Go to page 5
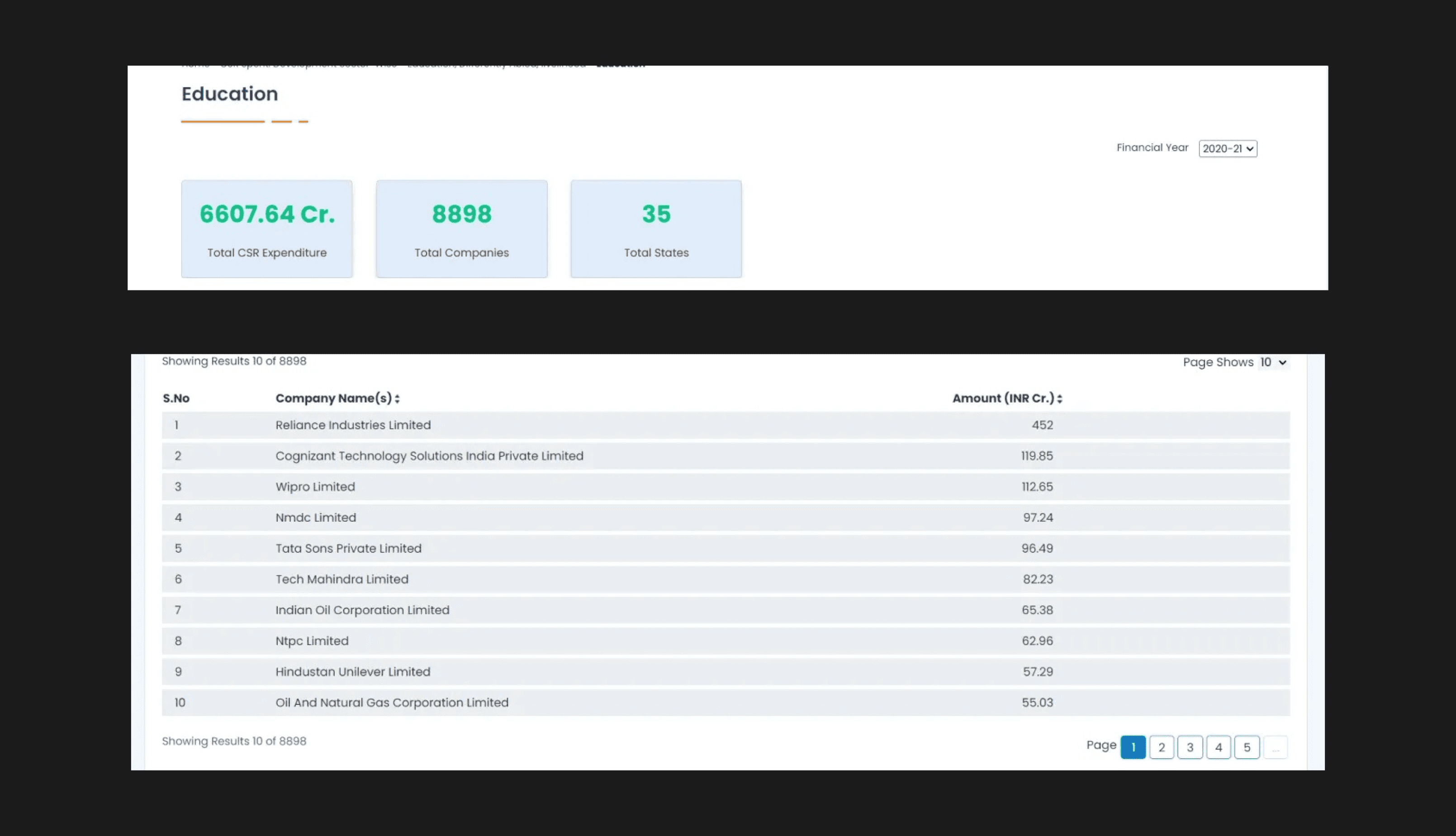The image size is (1456, 836). tap(1247, 747)
